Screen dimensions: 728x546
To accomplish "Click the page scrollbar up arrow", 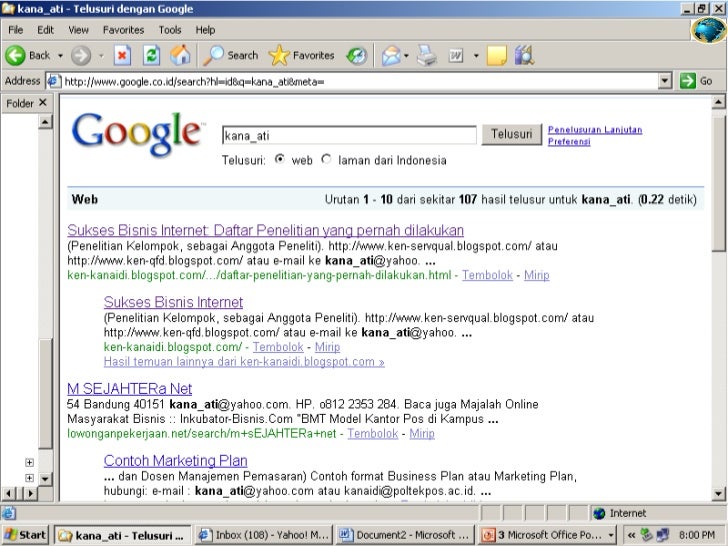I will coord(718,102).
